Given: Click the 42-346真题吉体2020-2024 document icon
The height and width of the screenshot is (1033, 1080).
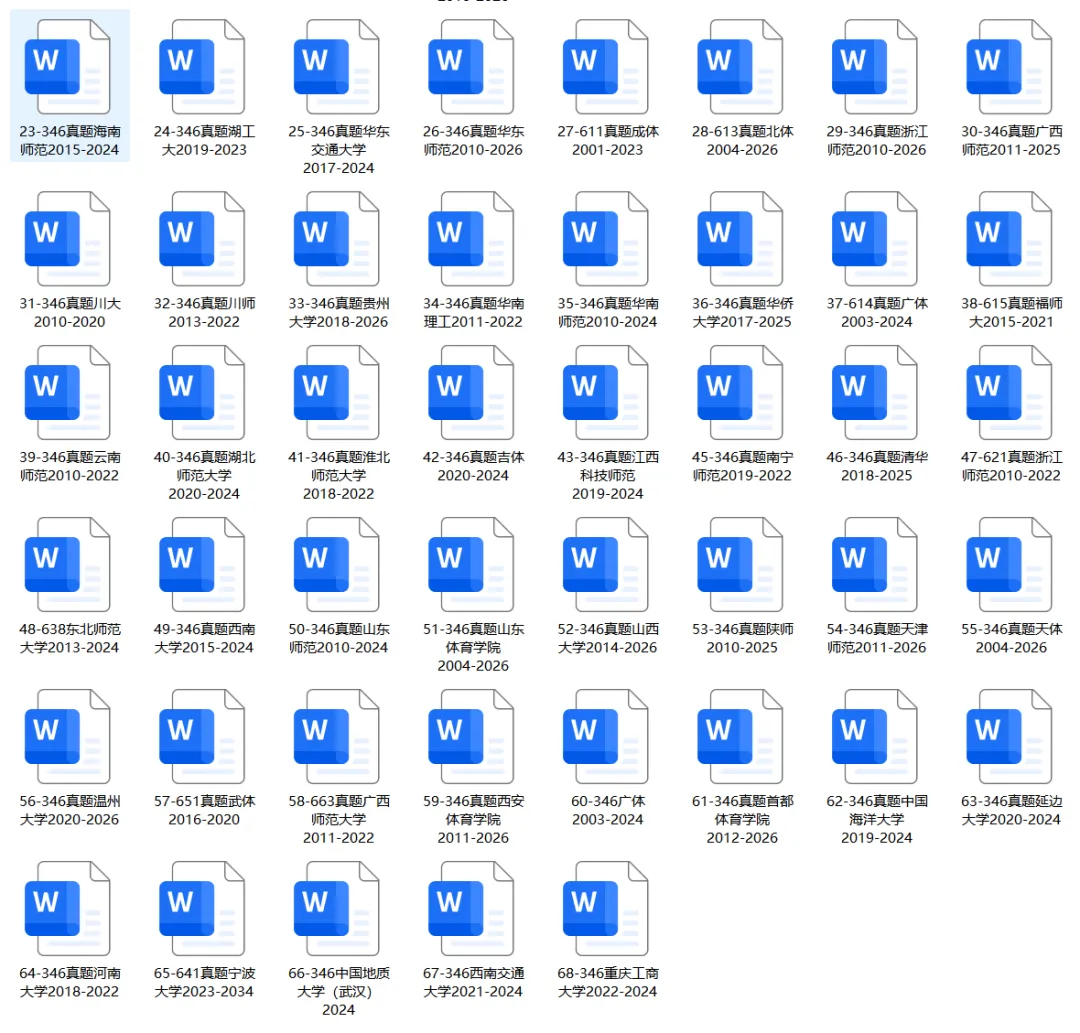Looking at the screenshot, I should pyautogui.click(x=471, y=393).
